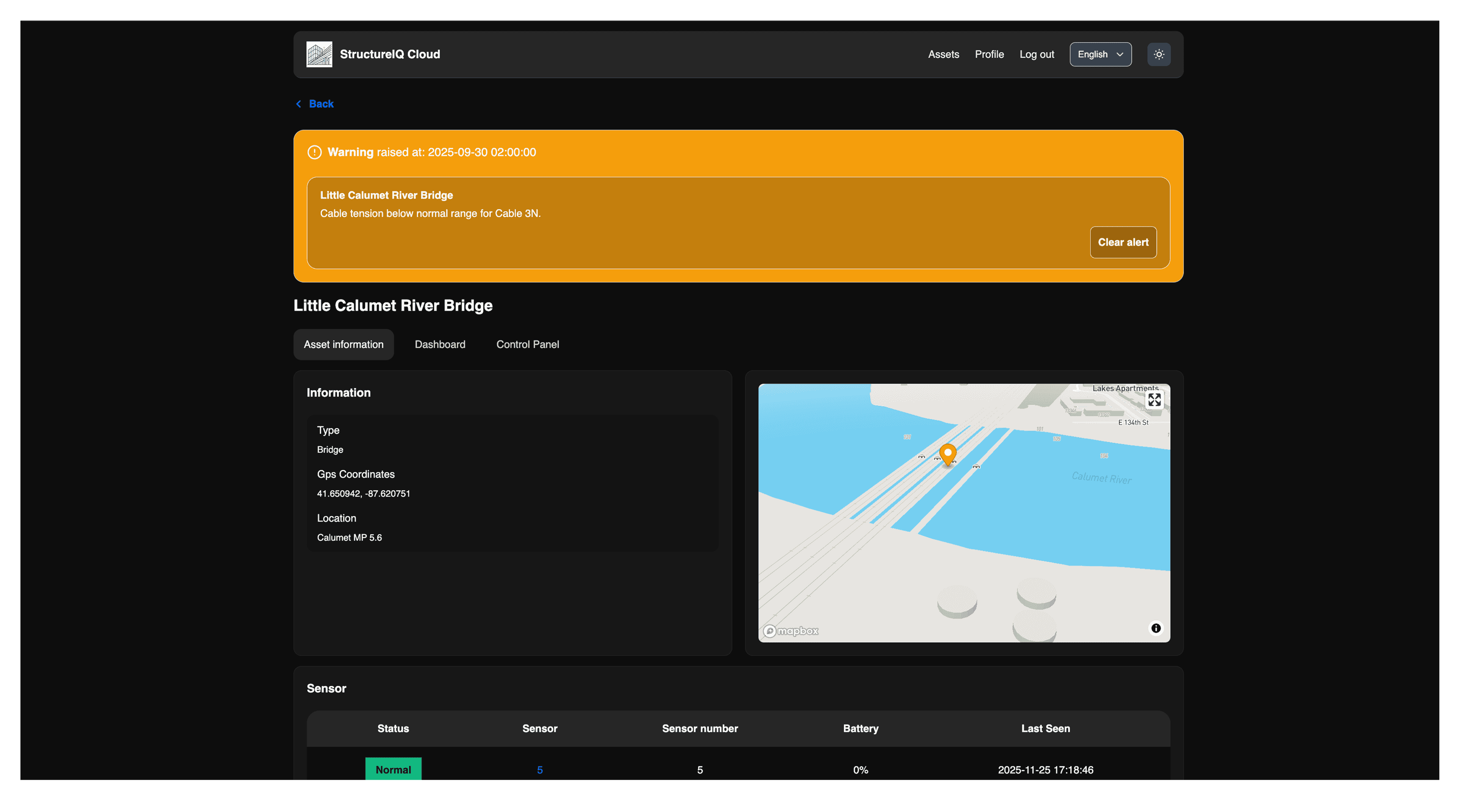Open the Control Panel tab
The height and width of the screenshot is (812, 1460).
click(x=527, y=345)
